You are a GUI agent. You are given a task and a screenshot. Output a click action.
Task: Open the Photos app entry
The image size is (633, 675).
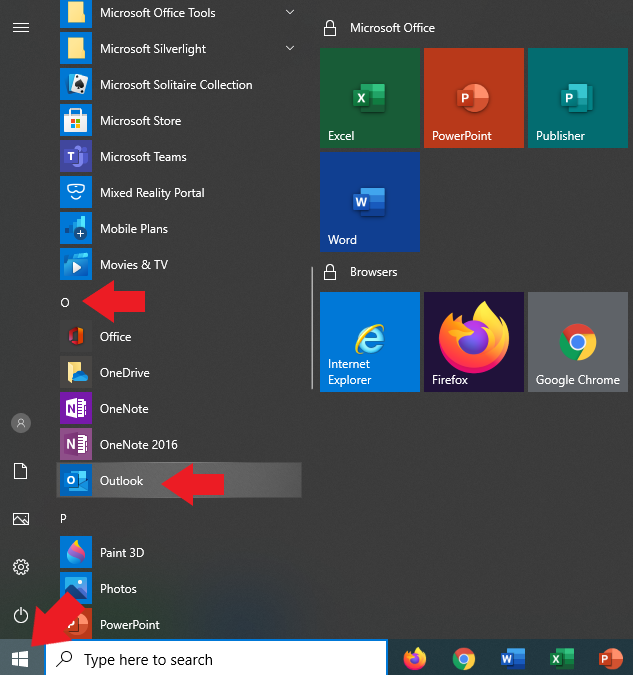pyautogui.click(x=179, y=588)
